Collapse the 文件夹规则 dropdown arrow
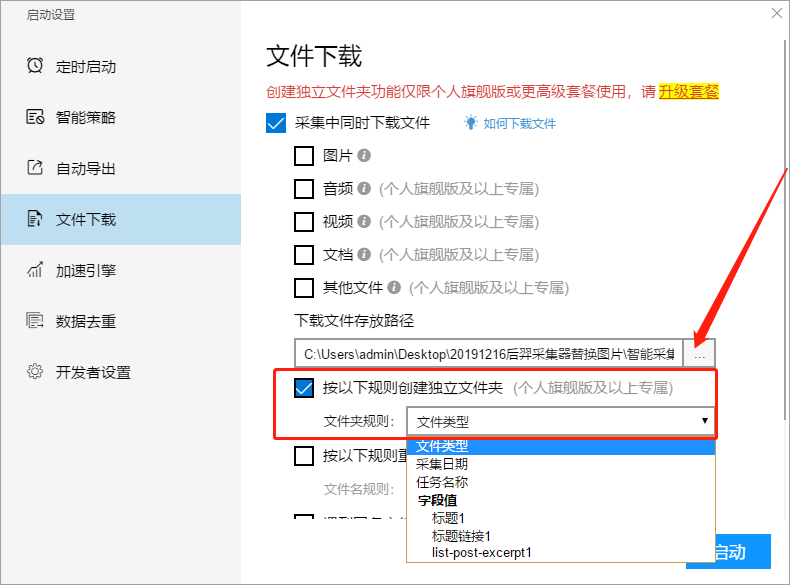 [x=704, y=421]
